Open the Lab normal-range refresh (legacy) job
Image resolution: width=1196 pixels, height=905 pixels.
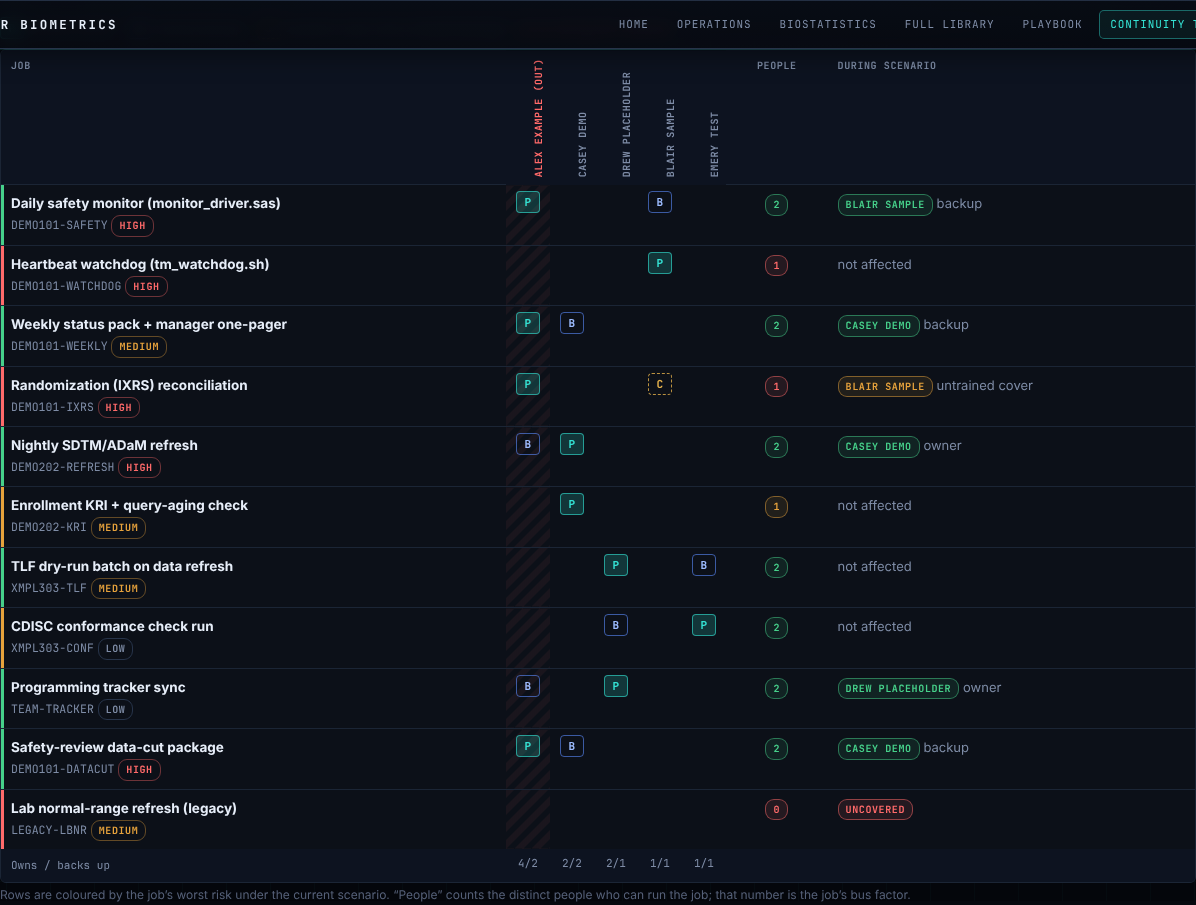(x=124, y=808)
